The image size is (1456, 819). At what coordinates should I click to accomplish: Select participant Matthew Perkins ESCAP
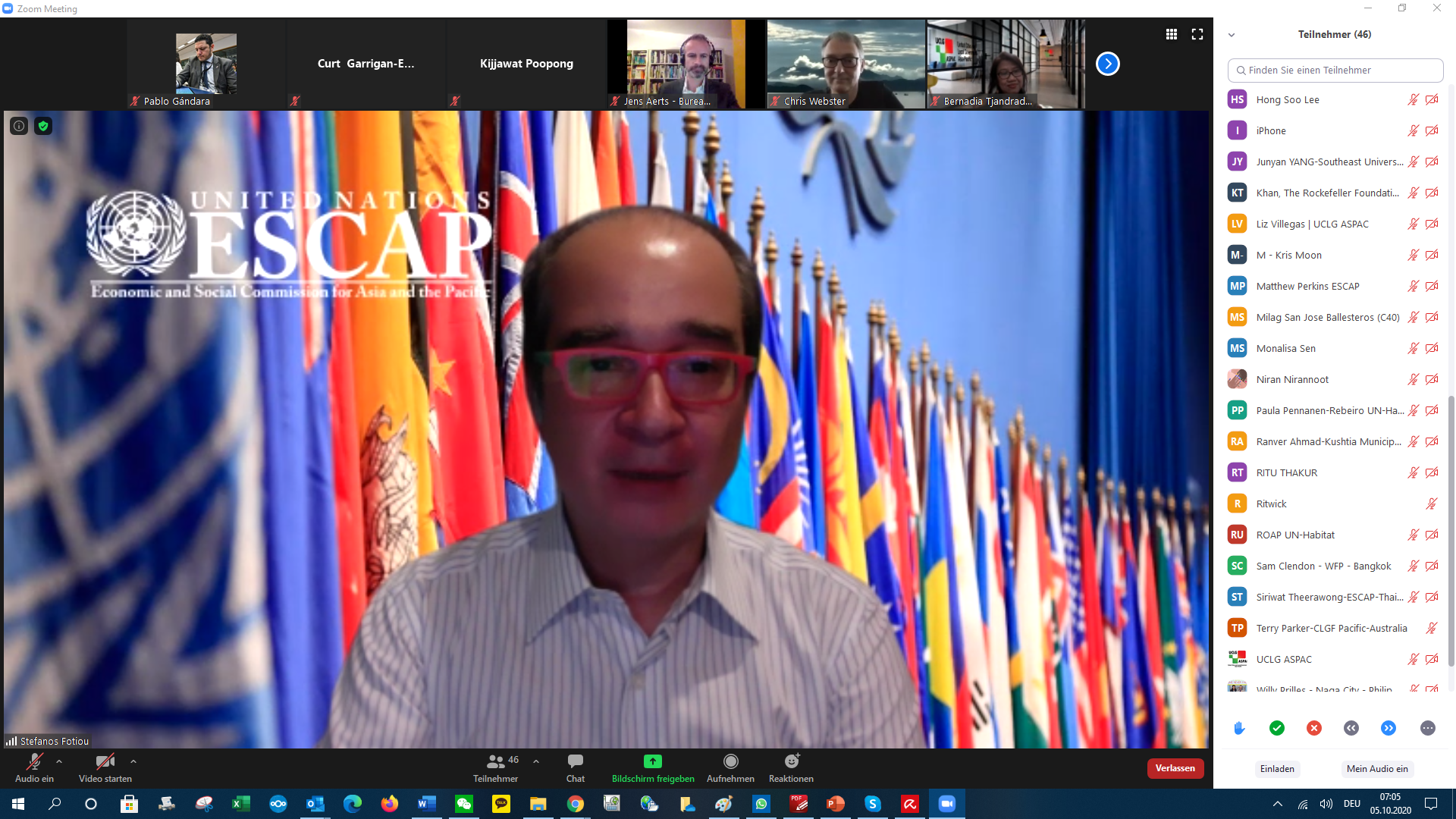pos(1334,286)
